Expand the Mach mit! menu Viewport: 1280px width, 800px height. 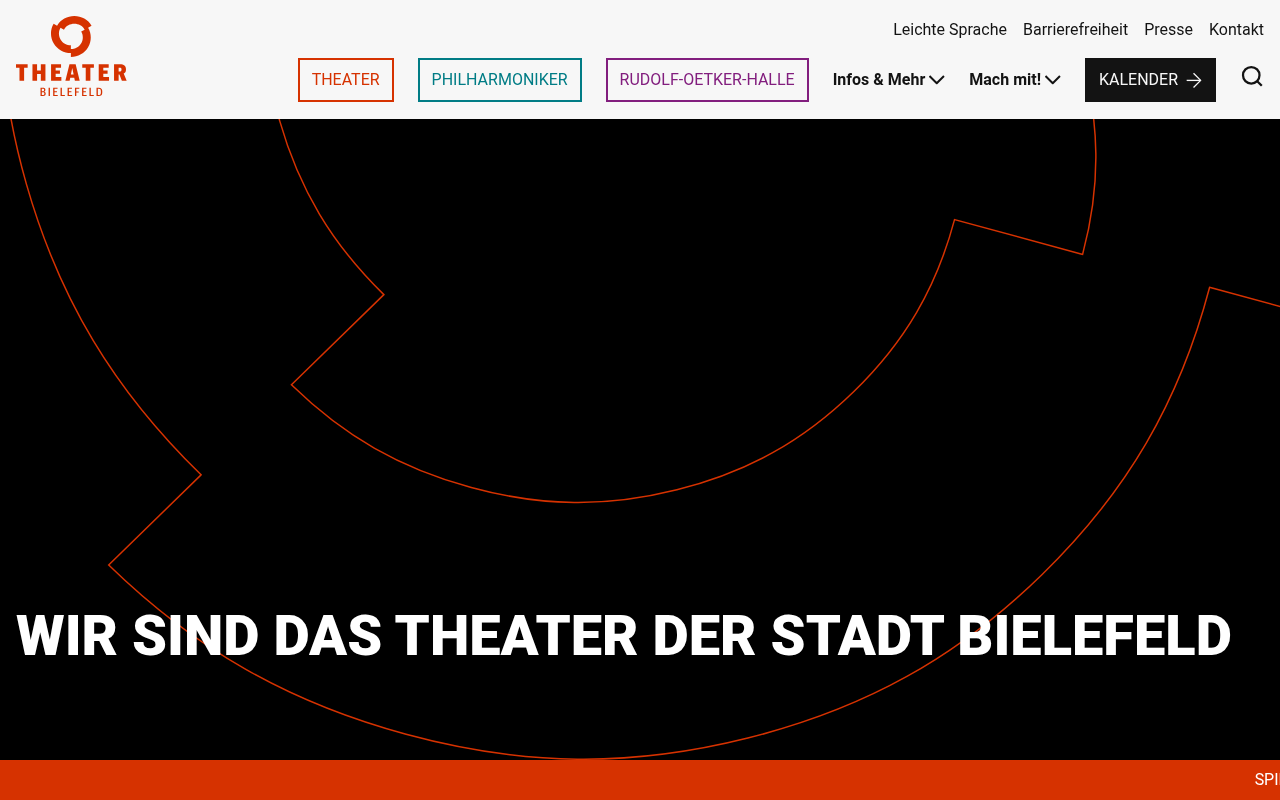(x=1015, y=80)
